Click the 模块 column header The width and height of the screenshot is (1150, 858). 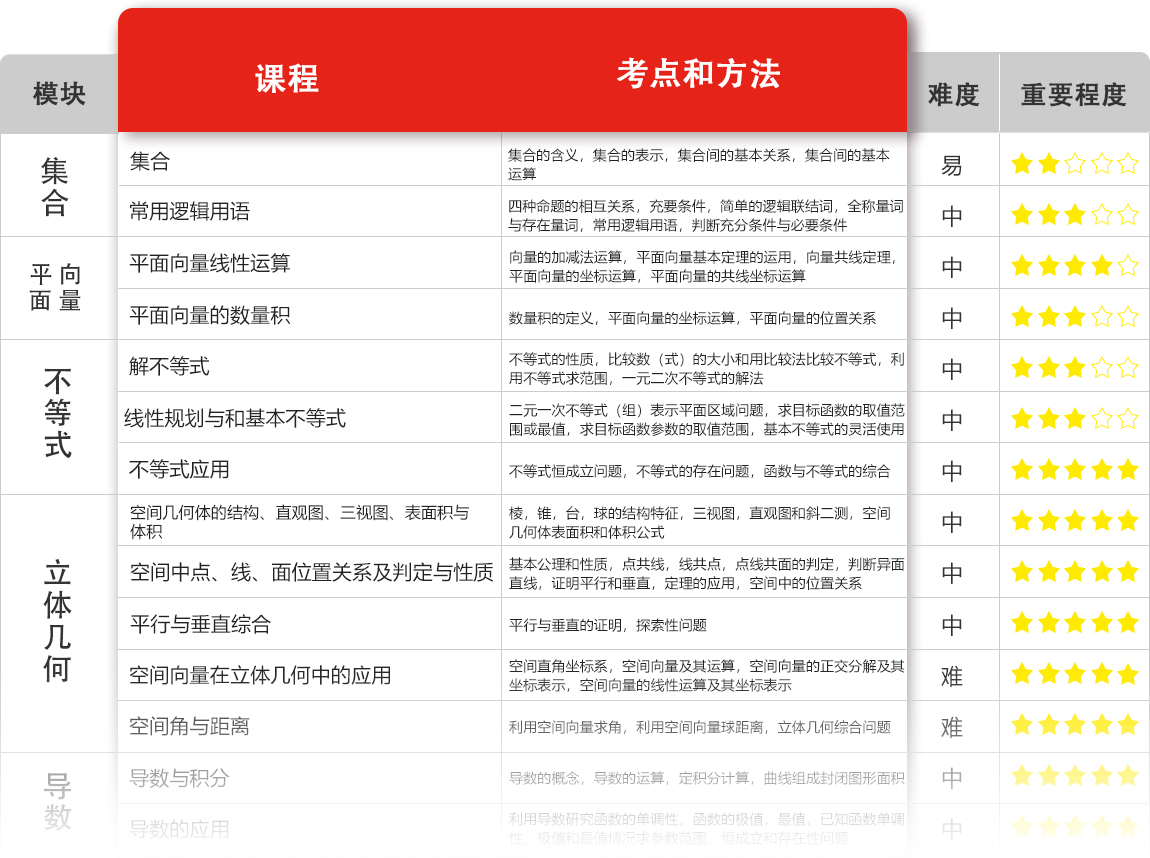[x=59, y=94]
